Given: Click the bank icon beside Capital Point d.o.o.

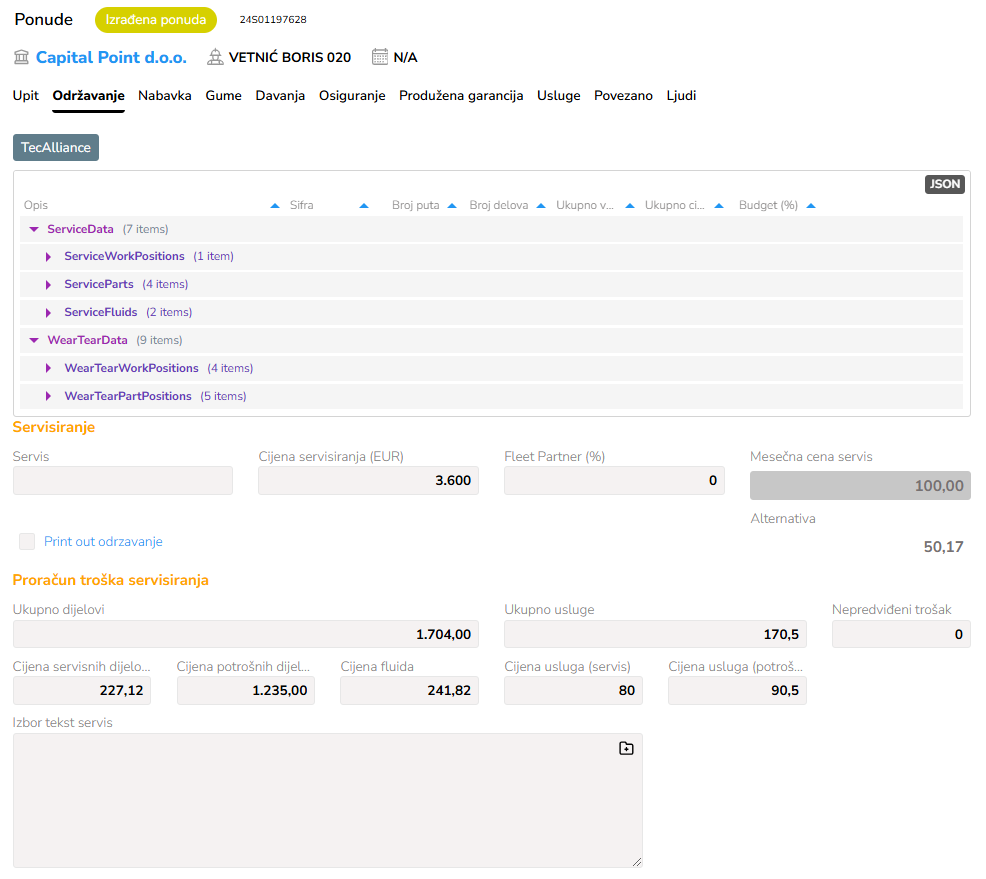Looking at the screenshot, I should (21, 57).
